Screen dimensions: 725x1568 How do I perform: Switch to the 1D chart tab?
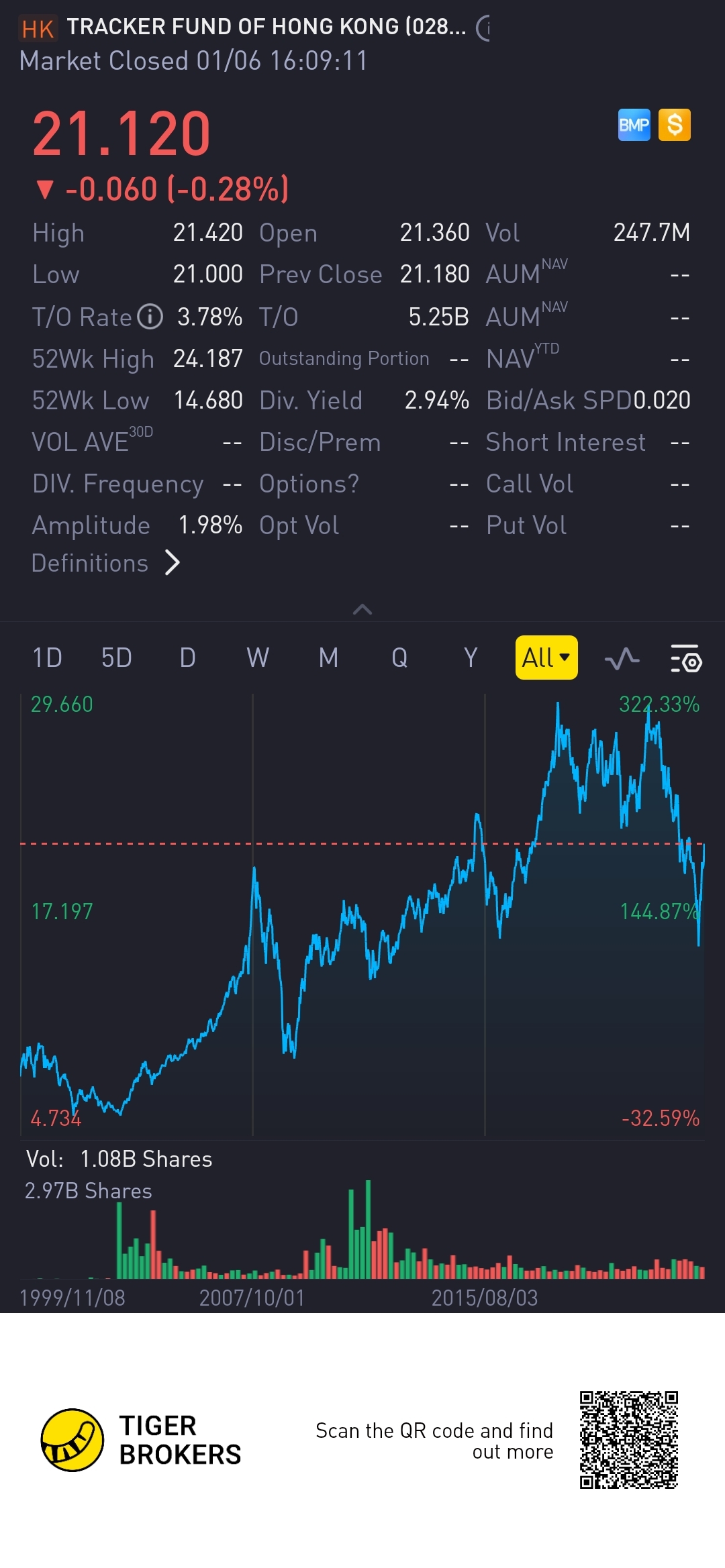tap(47, 658)
